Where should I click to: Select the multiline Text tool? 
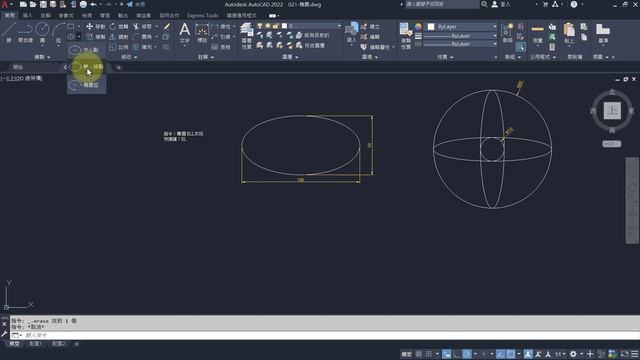click(x=184, y=33)
